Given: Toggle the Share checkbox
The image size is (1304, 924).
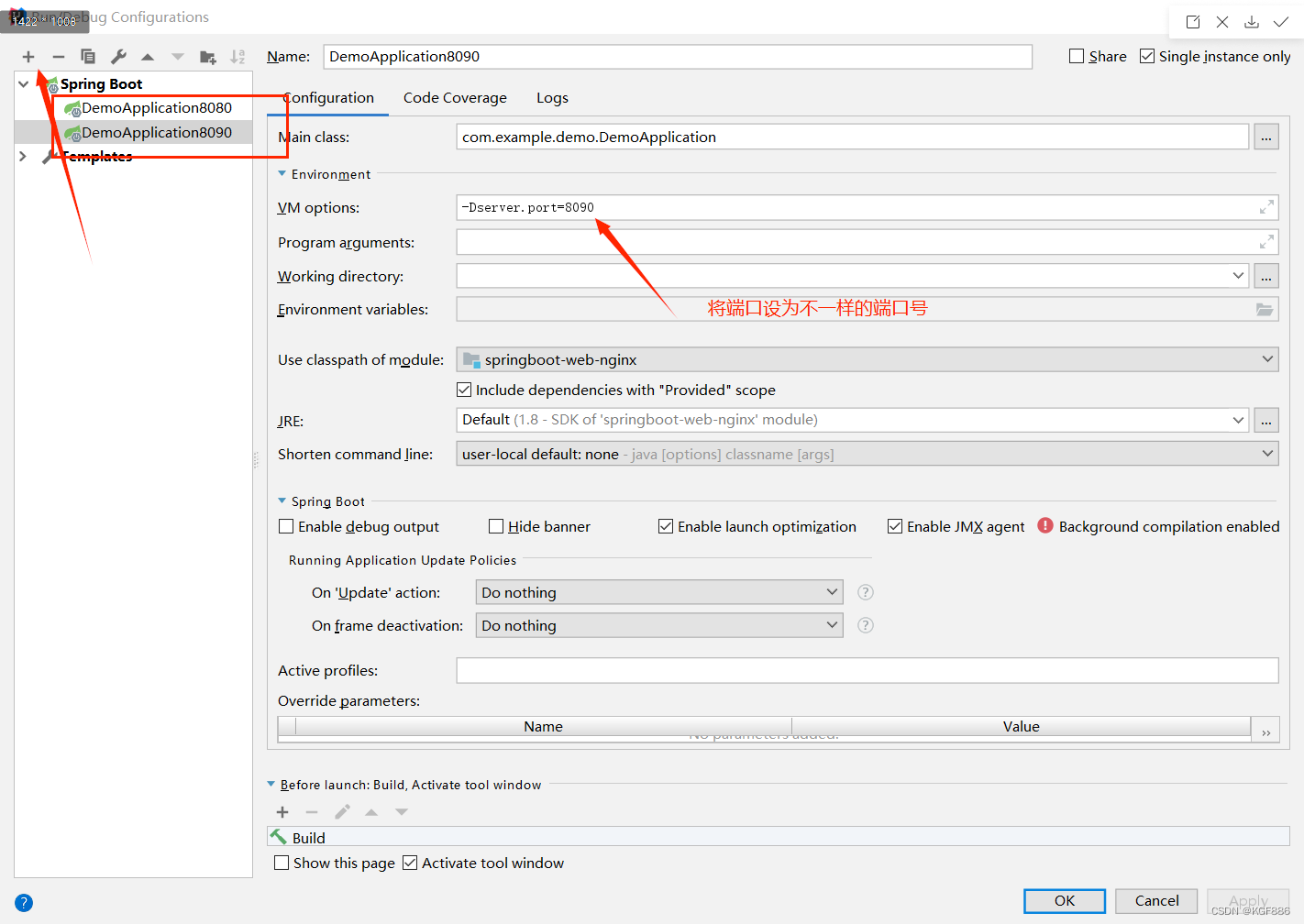Looking at the screenshot, I should (1077, 56).
